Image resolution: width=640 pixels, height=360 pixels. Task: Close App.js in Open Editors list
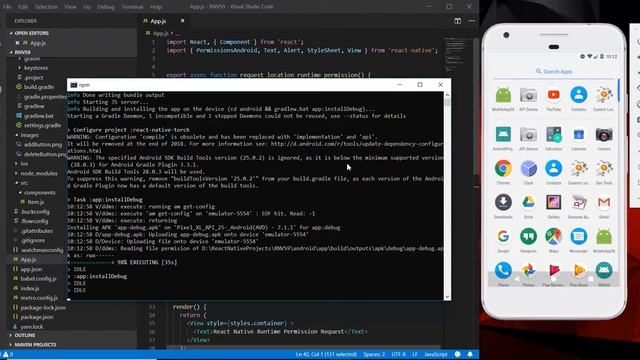(x=17, y=43)
